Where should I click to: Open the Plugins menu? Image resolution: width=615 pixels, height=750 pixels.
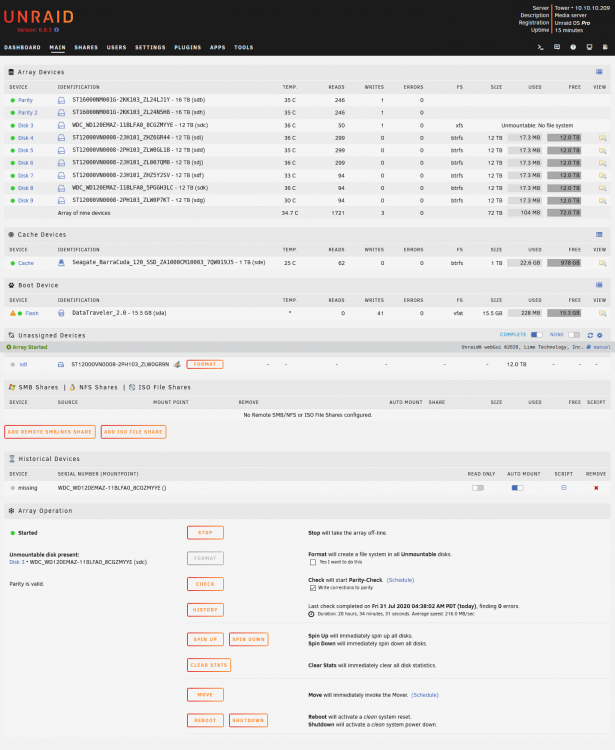pyautogui.click(x=187, y=47)
